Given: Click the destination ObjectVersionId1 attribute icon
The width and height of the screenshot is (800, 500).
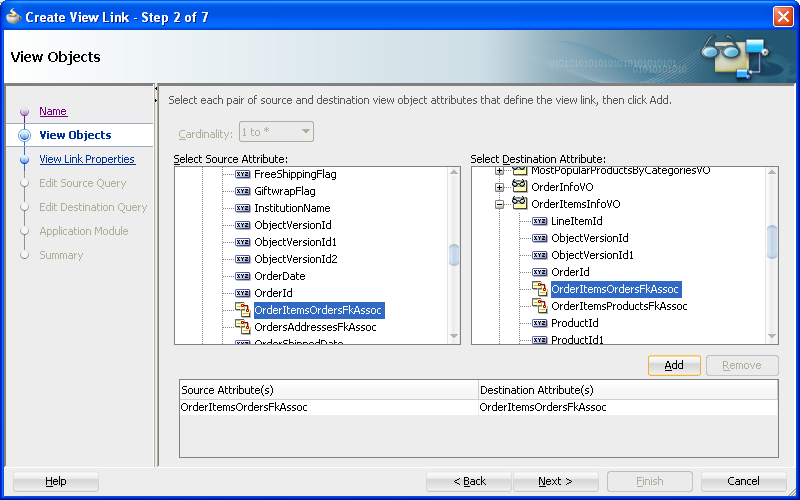Looking at the screenshot, I should (539, 255).
